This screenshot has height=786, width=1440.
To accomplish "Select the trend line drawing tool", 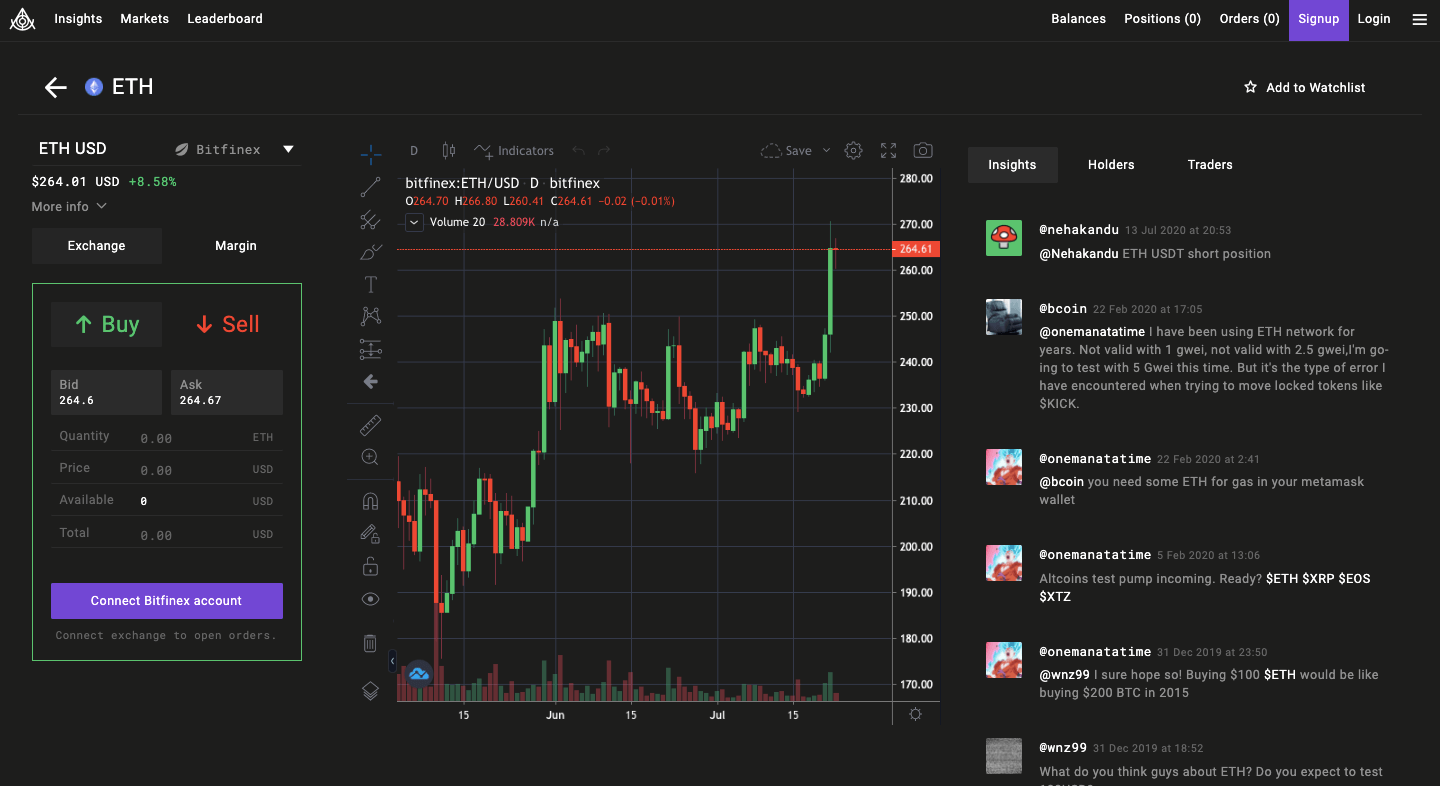I will (370, 187).
